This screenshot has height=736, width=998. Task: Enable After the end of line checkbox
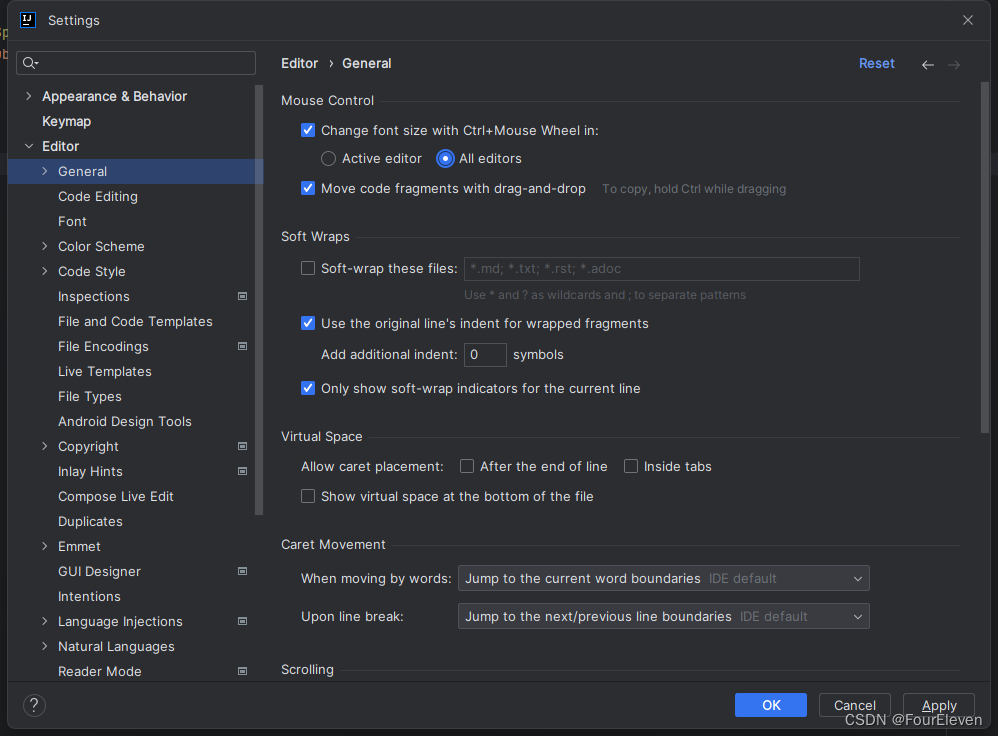tap(467, 467)
